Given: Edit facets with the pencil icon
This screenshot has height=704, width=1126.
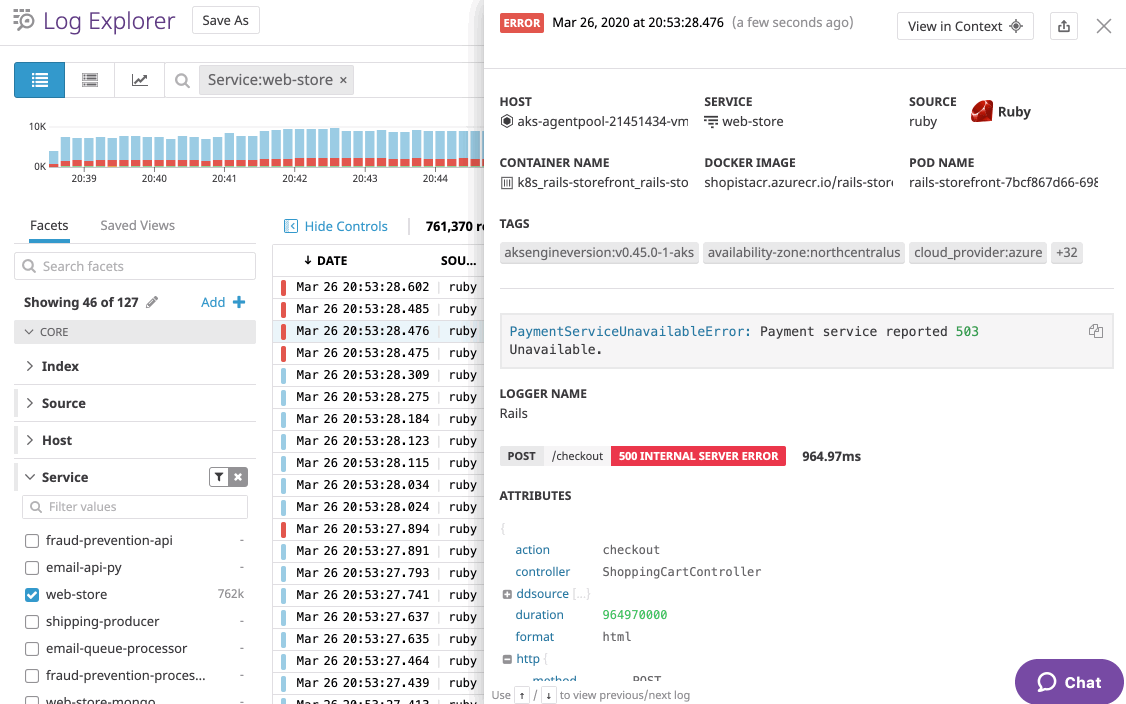Looking at the screenshot, I should tap(152, 302).
